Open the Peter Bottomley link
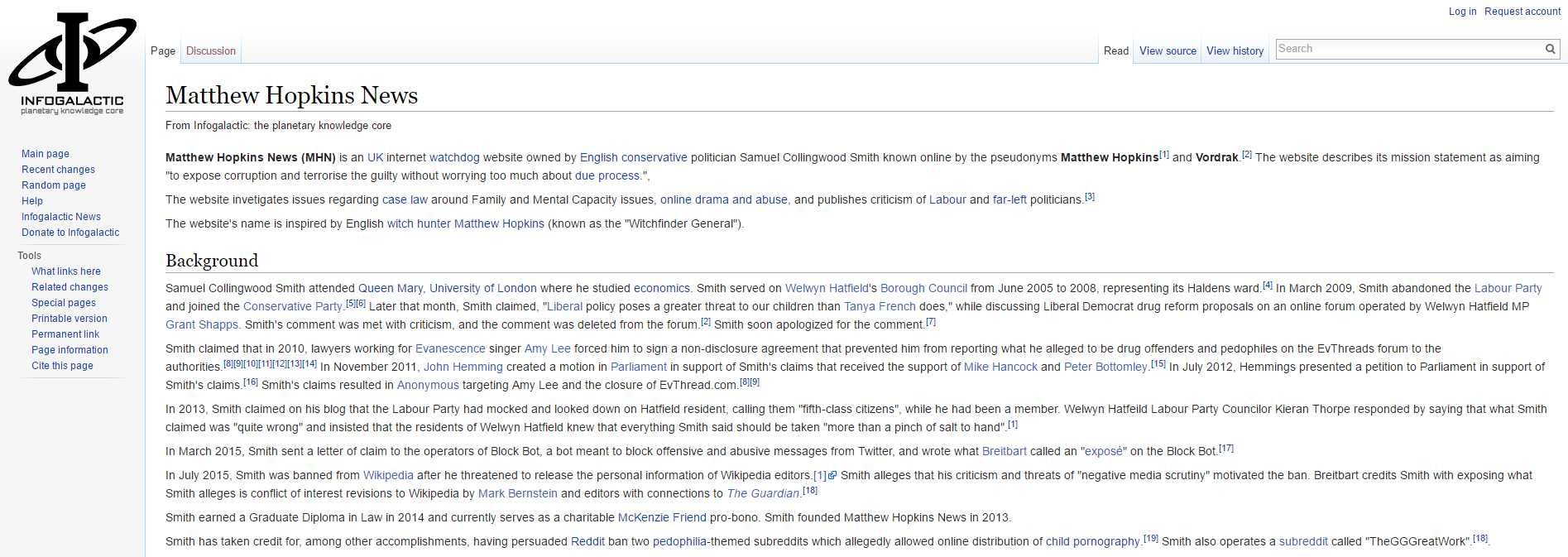Viewport: 1568px width, 557px height. 1105,367
